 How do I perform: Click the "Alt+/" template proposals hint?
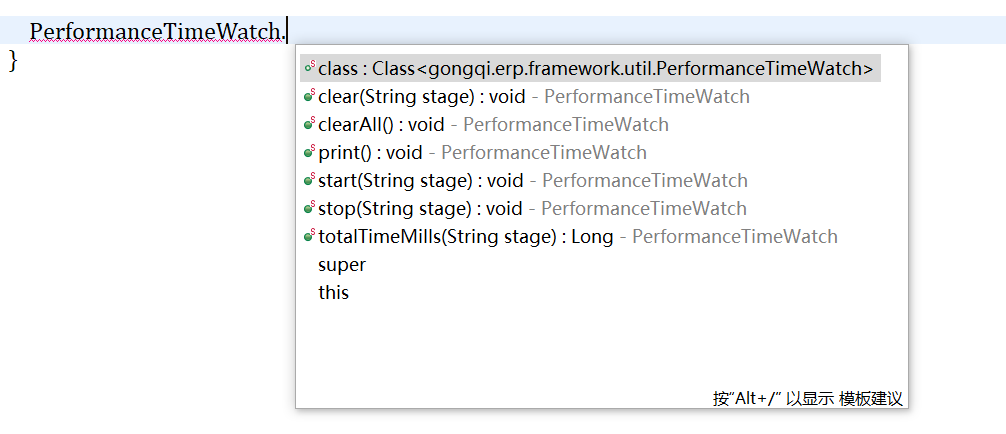pos(807,398)
